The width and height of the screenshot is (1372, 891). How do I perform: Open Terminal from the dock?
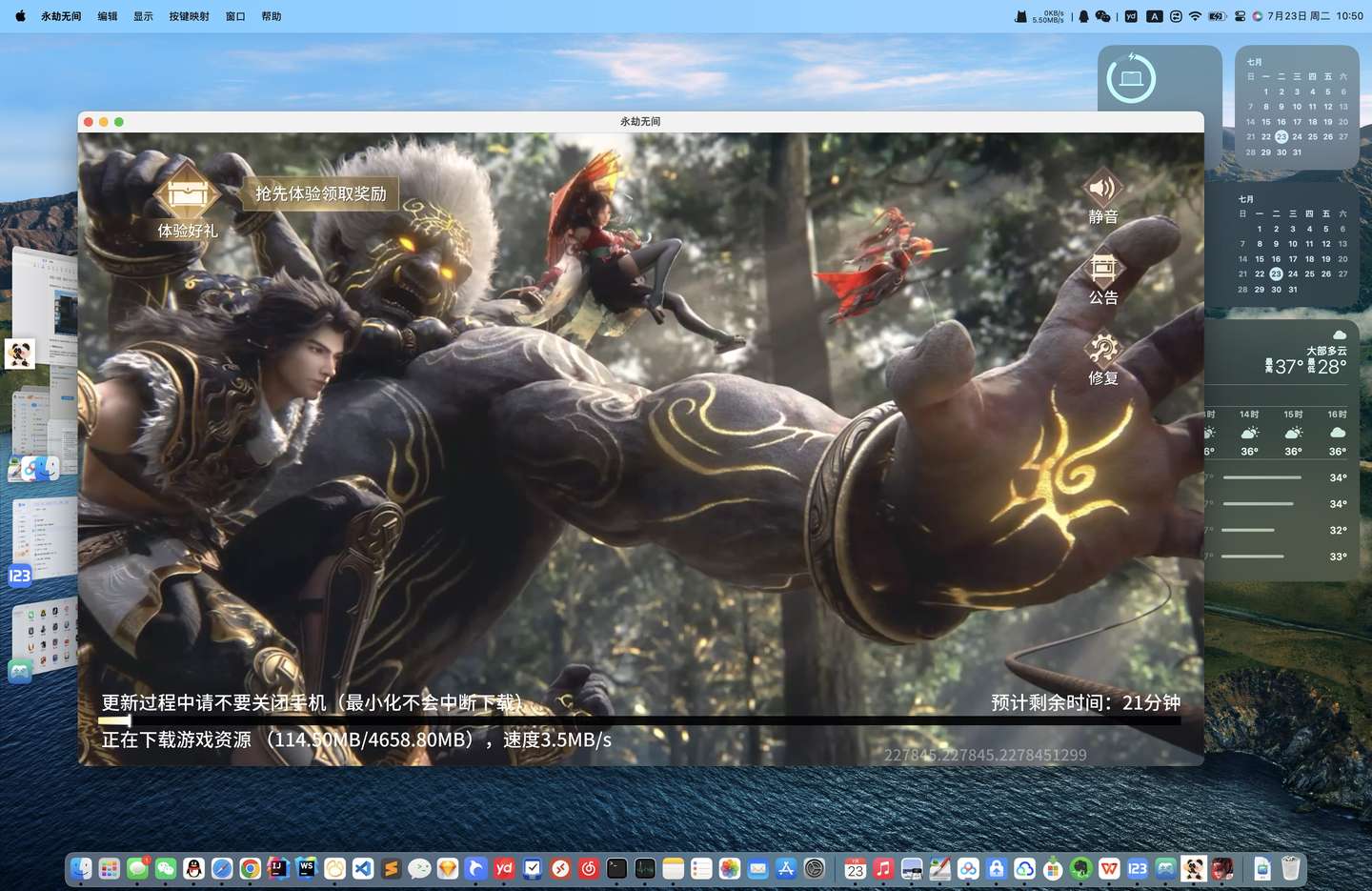(x=616, y=868)
